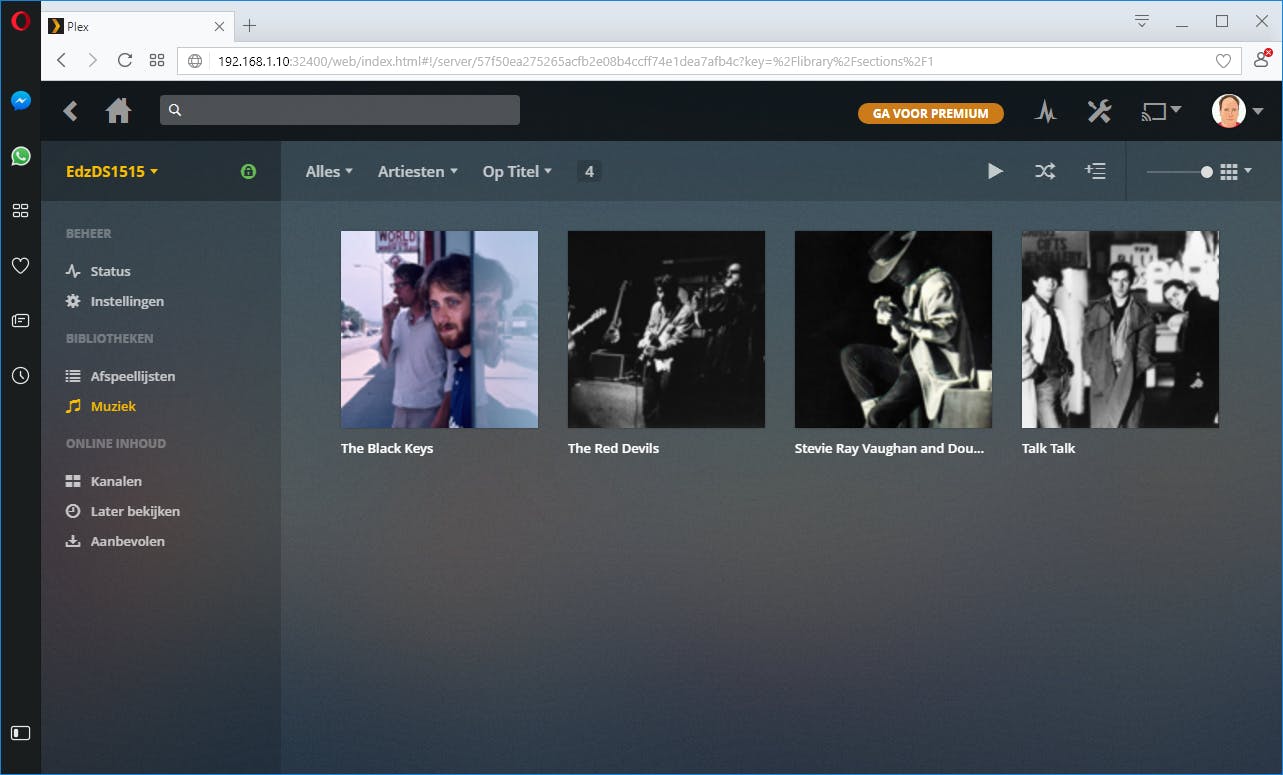Open Opera bookmarks heart in sidebar
1283x775 pixels.
tap(20, 266)
